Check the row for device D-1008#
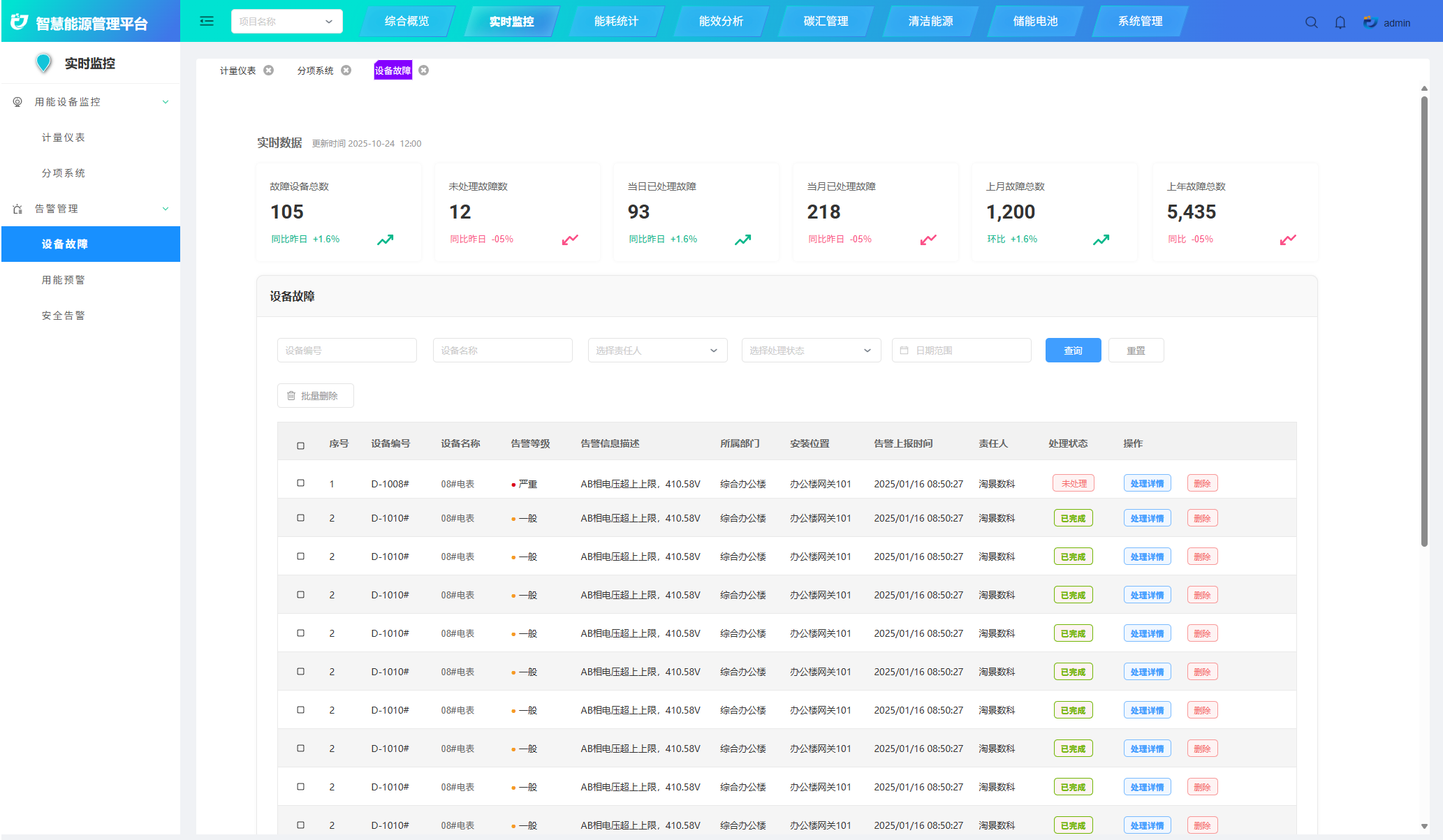Screen dimensions: 1443x840 point(301,483)
